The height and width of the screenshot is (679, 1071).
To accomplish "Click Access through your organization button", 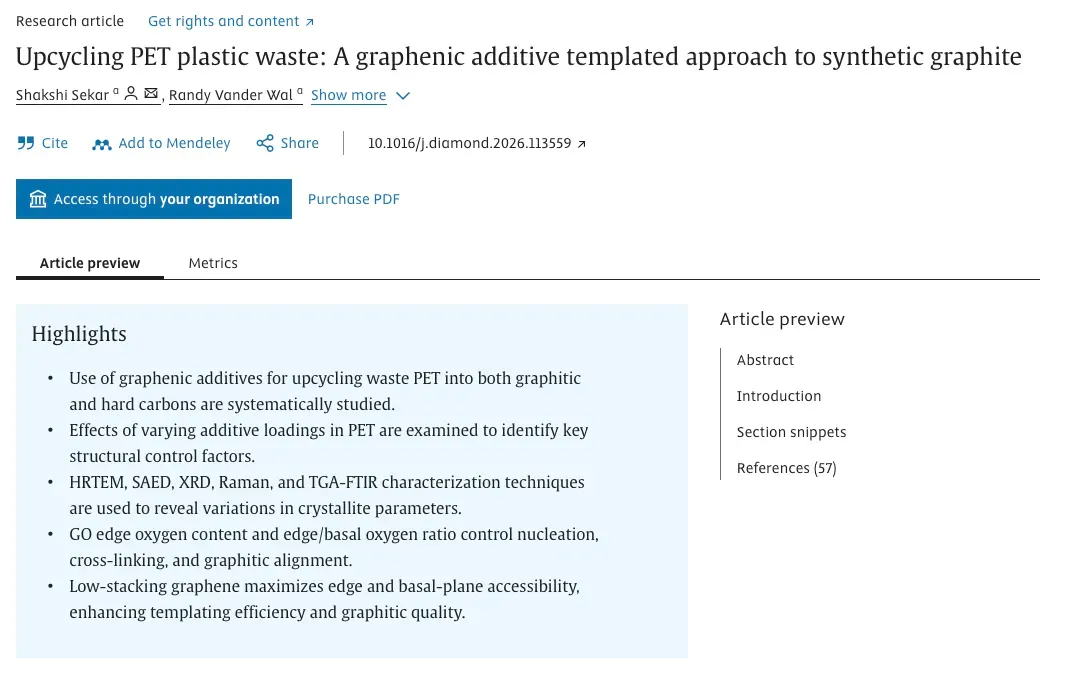I will (154, 199).
